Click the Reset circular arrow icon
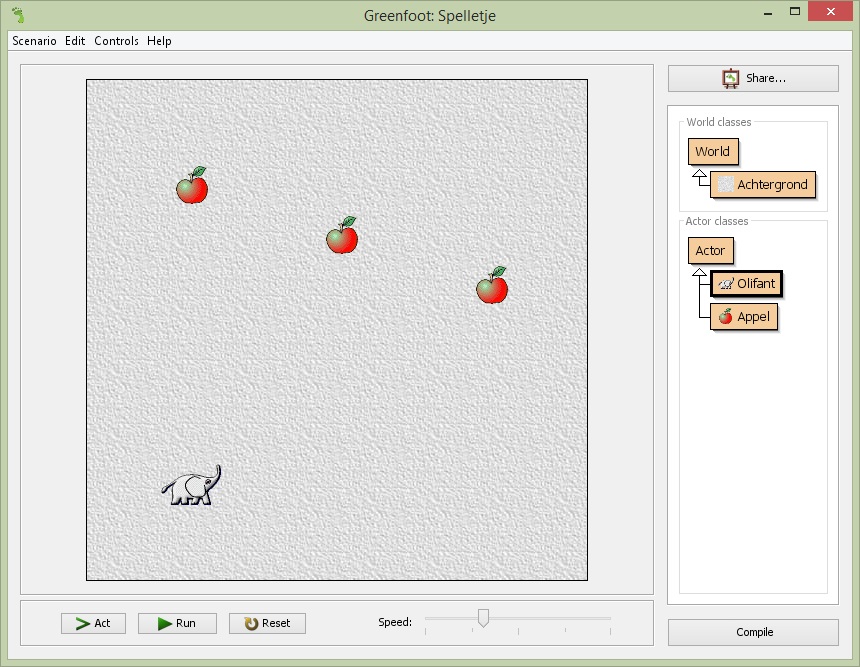The image size is (860, 667). pyautogui.click(x=251, y=624)
